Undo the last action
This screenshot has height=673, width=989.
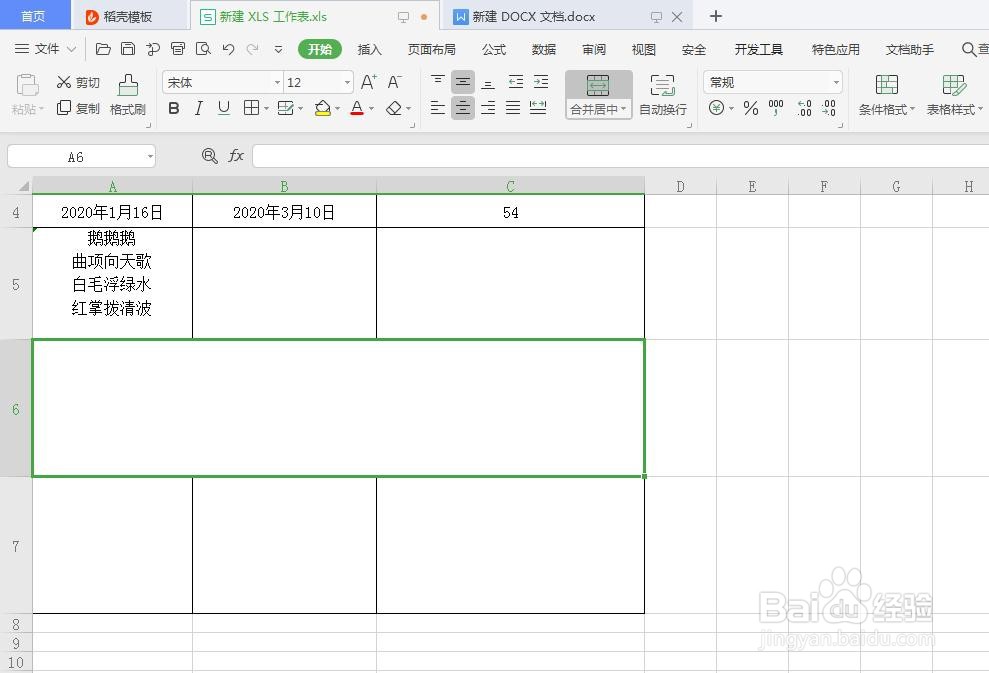(x=228, y=49)
